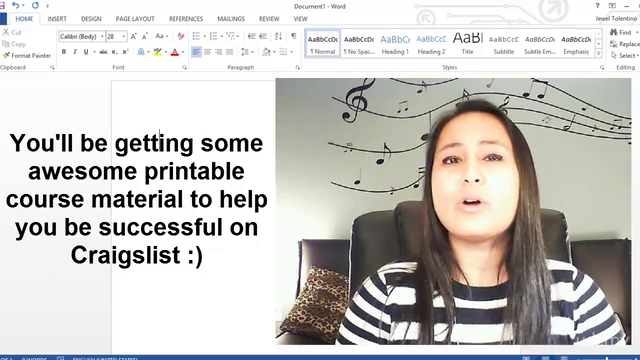Click the Borders icon
The height and width of the screenshot is (360, 640).
tap(283, 52)
